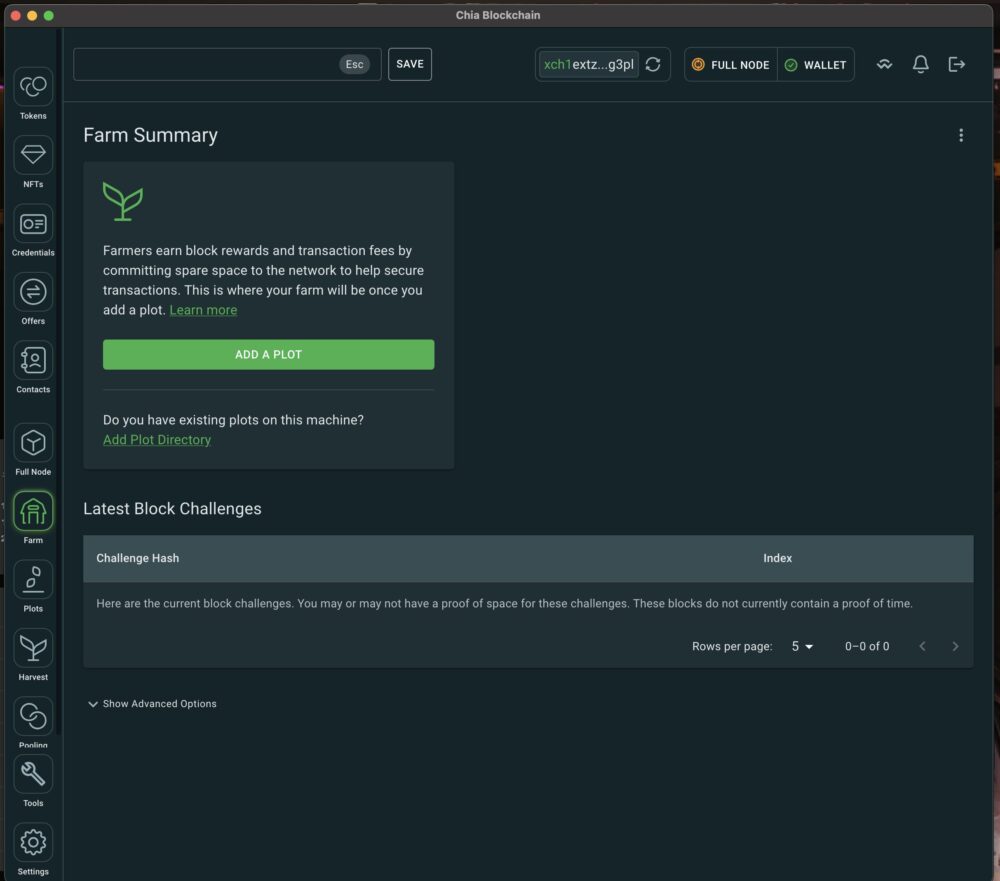Screen dimensions: 1000x881
Task: Open the Credentials sidebar section
Action: pos(33,230)
